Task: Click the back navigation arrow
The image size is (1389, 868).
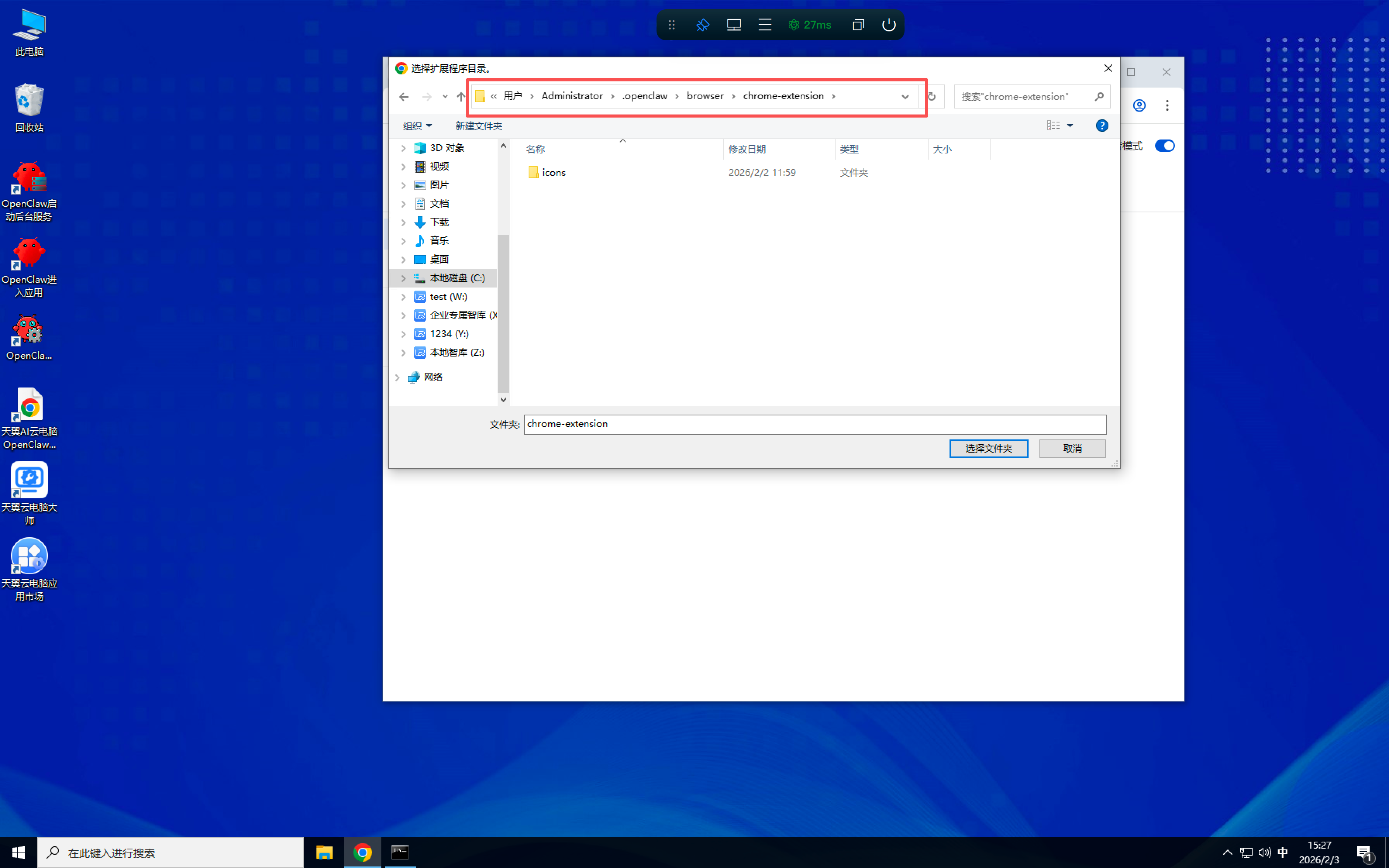Action: pyautogui.click(x=403, y=96)
